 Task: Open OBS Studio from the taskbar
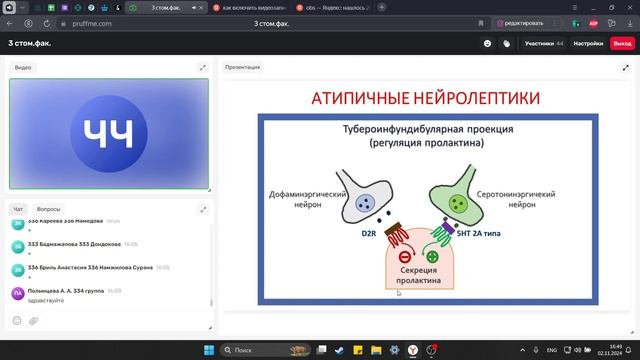[431, 350]
